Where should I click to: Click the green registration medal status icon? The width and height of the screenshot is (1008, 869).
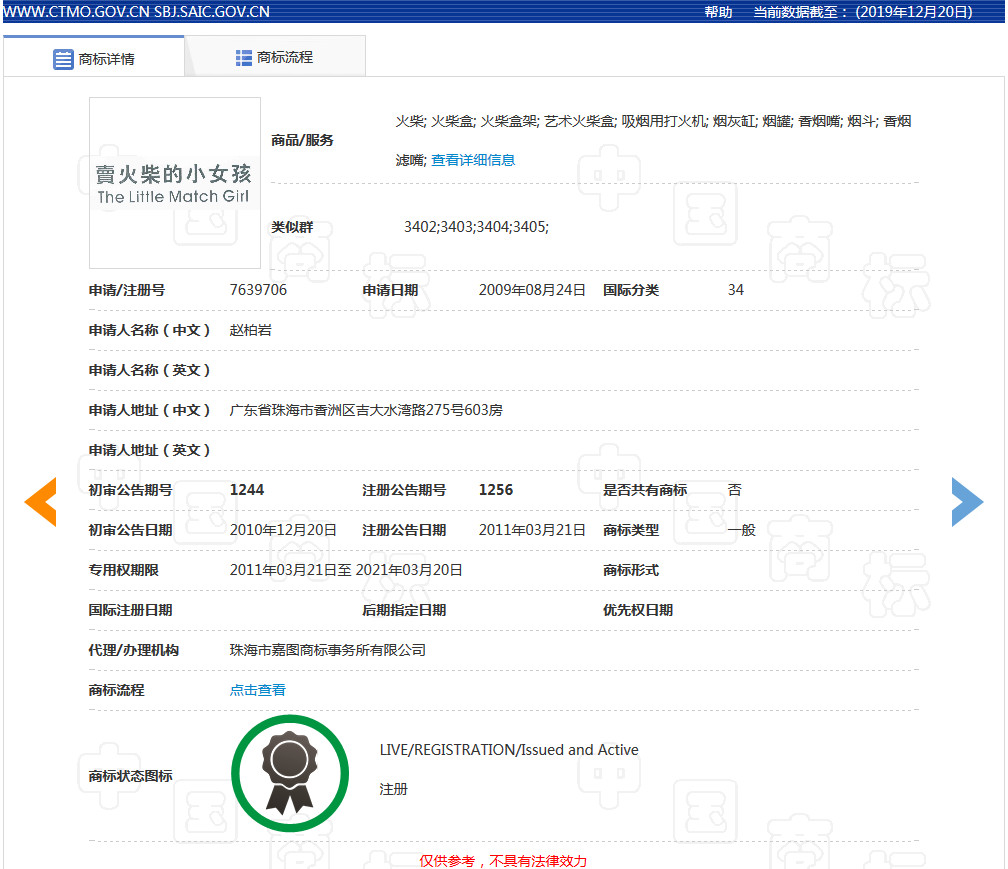[x=290, y=773]
